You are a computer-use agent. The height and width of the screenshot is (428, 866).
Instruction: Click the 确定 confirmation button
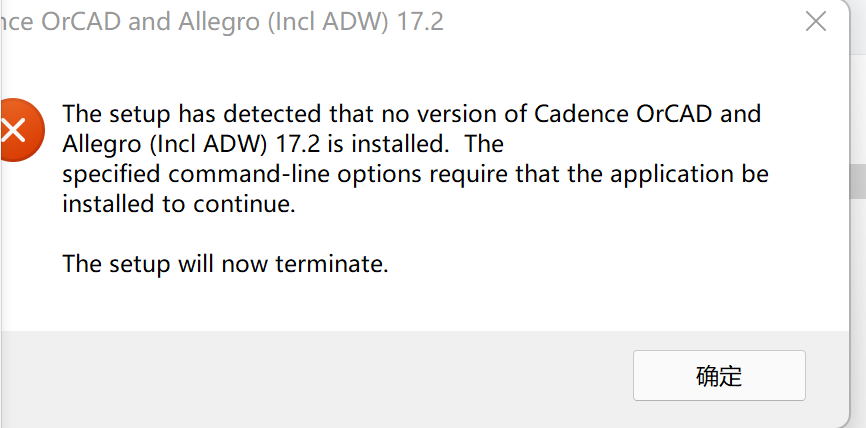click(x=719, y=376)
